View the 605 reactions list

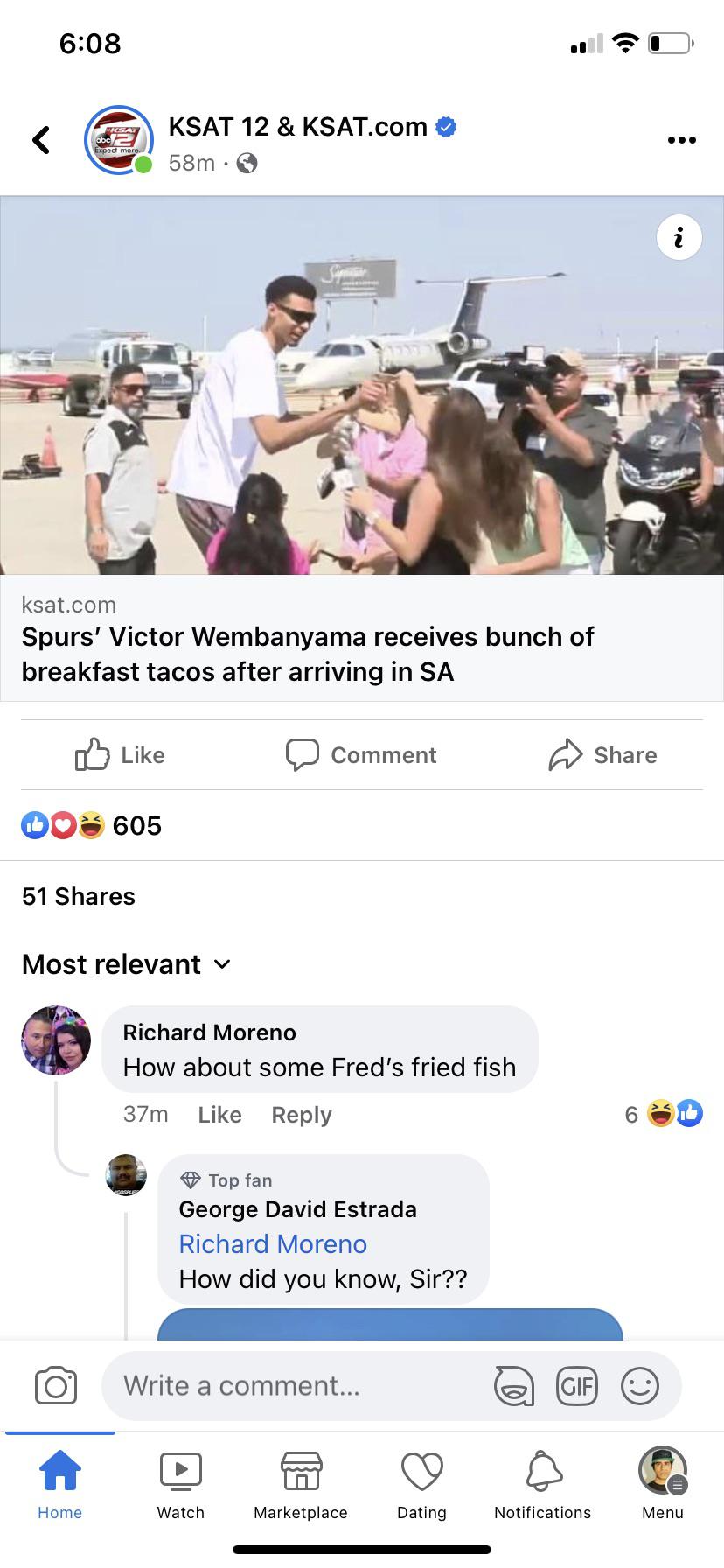[92, 825]
